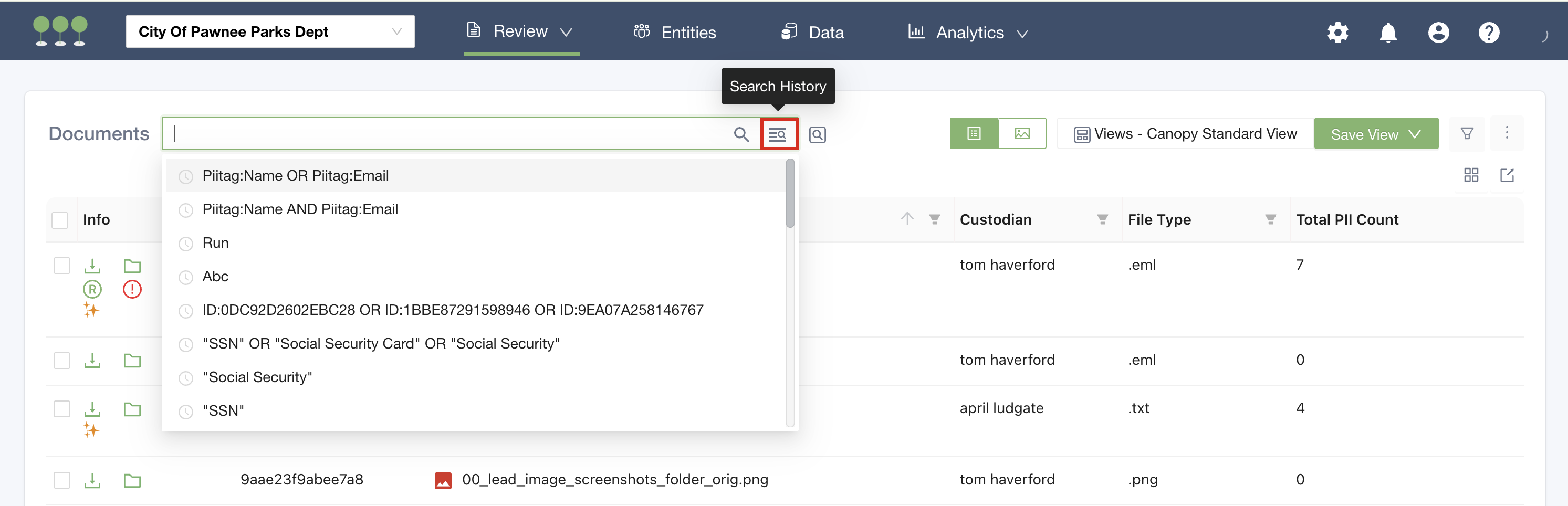
Task: Select checkbox for april ludgate .txt row
Action: tap(62, 409)
